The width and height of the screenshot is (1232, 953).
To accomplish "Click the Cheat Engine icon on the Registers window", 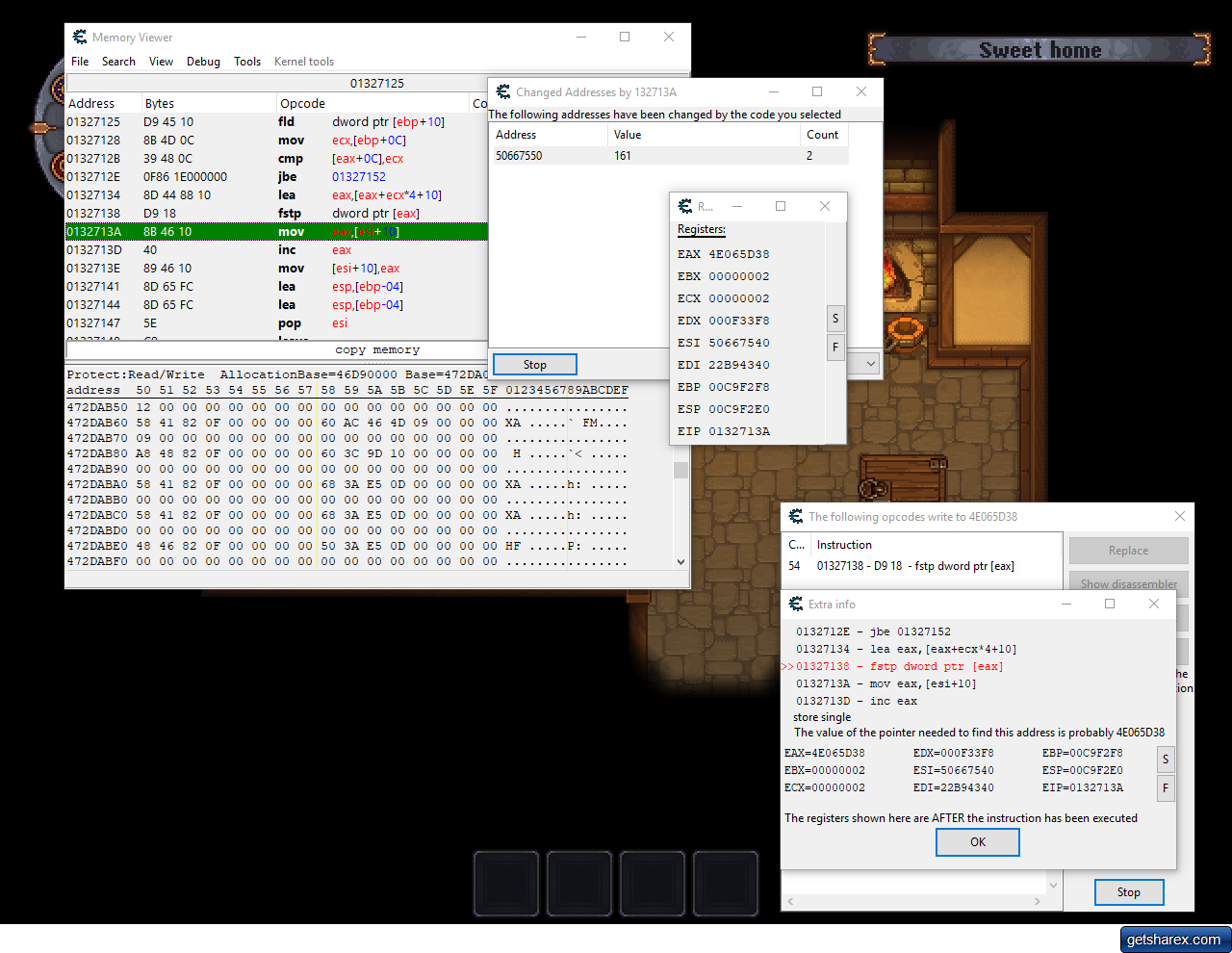I will coord(685,205).
